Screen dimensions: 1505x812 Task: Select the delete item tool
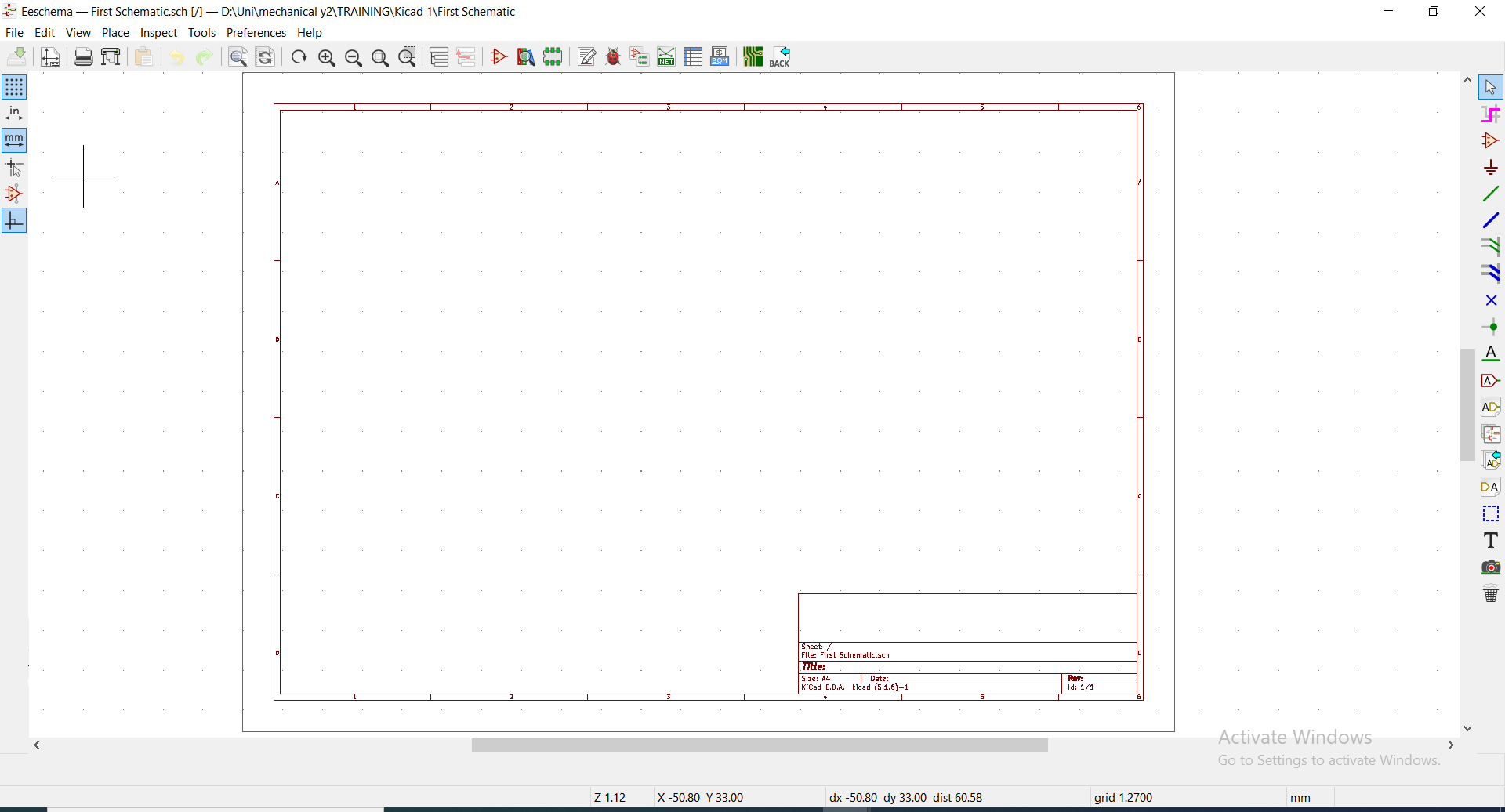(1492, 594)
